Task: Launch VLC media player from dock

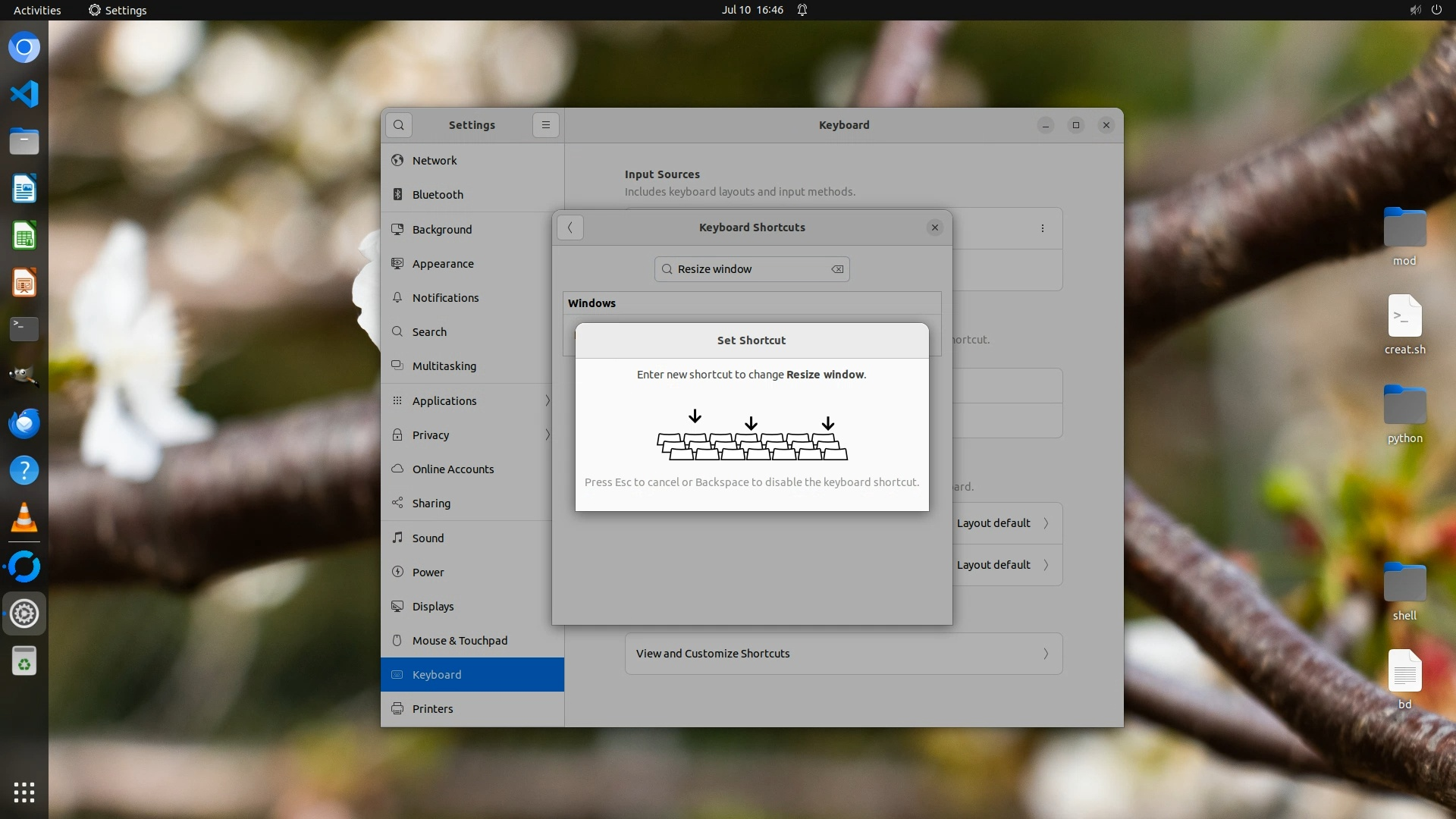Action: pos(24,518)
